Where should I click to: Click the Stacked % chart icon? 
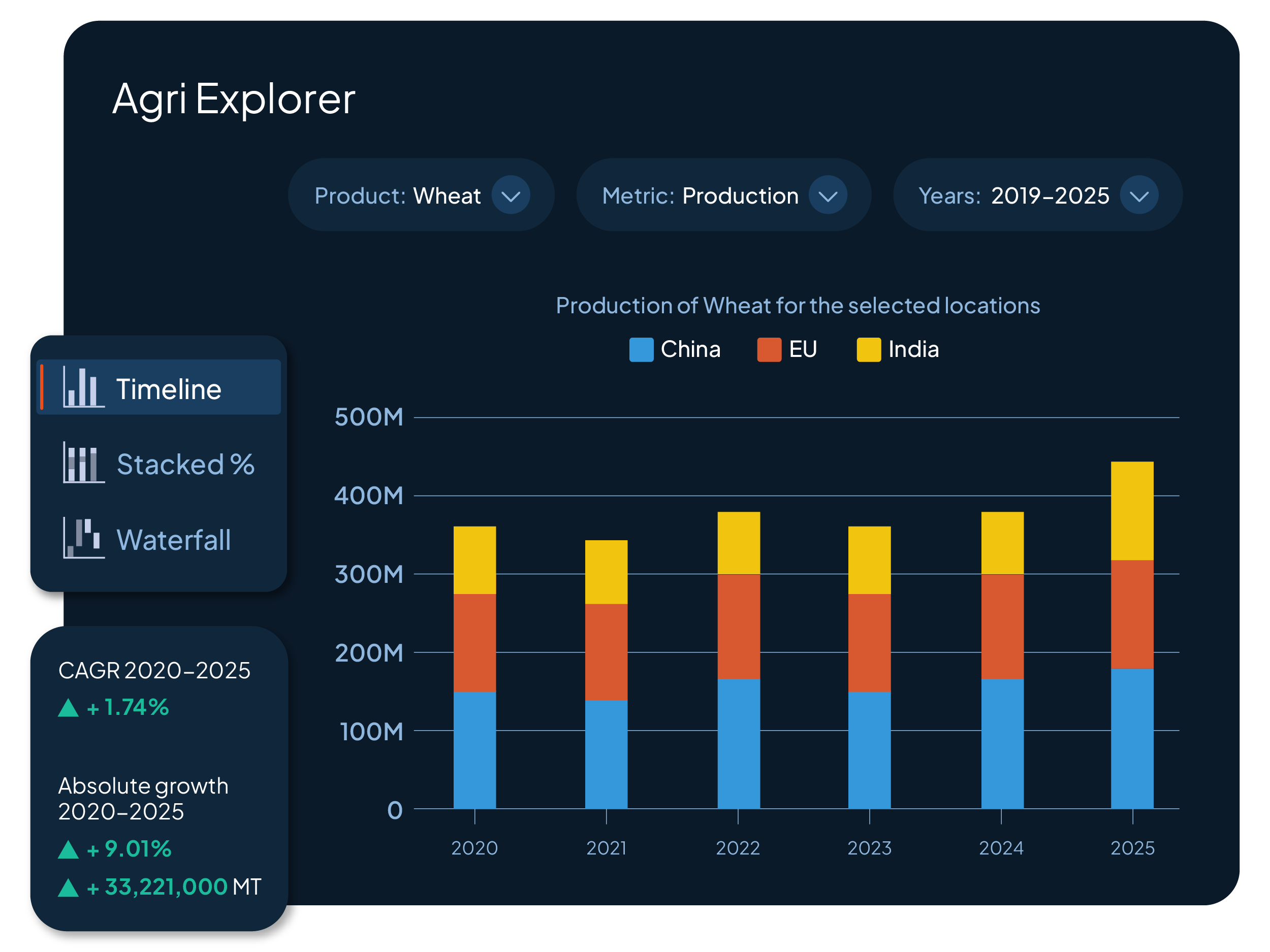pyautogui.click(x=83, y=463)
